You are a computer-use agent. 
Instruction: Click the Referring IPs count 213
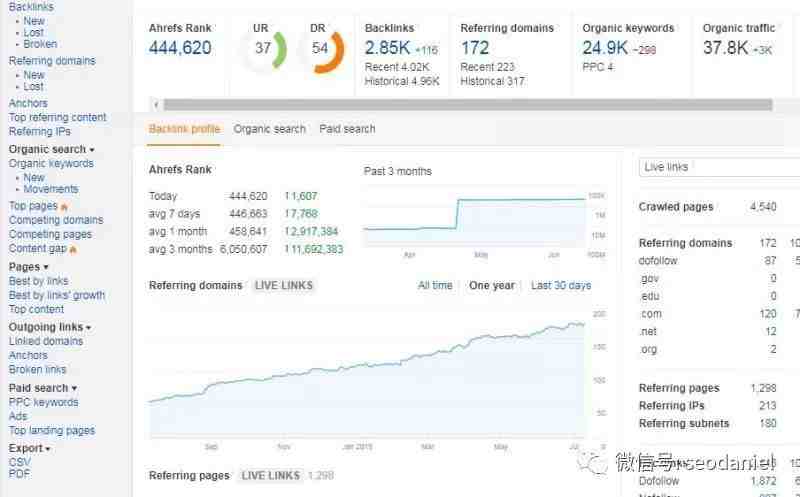(768, 406)
